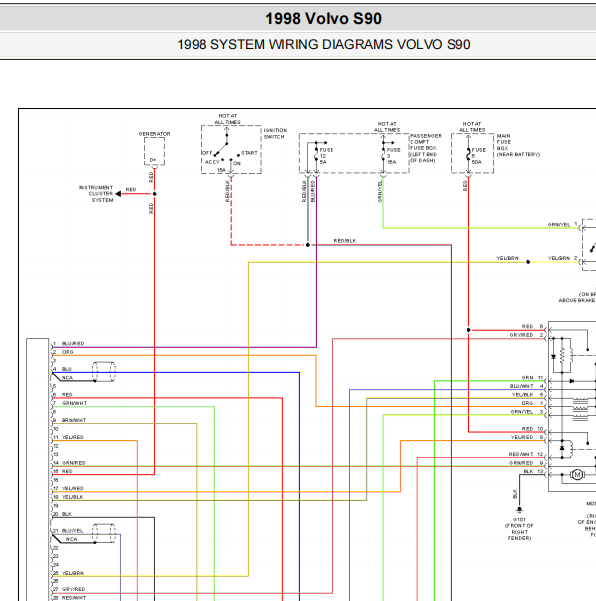Image resolution: width=596 pixels, height=601 pixels.
Task: Click the module's RED 10 terminal label
Action: click(x=532, y=429)
